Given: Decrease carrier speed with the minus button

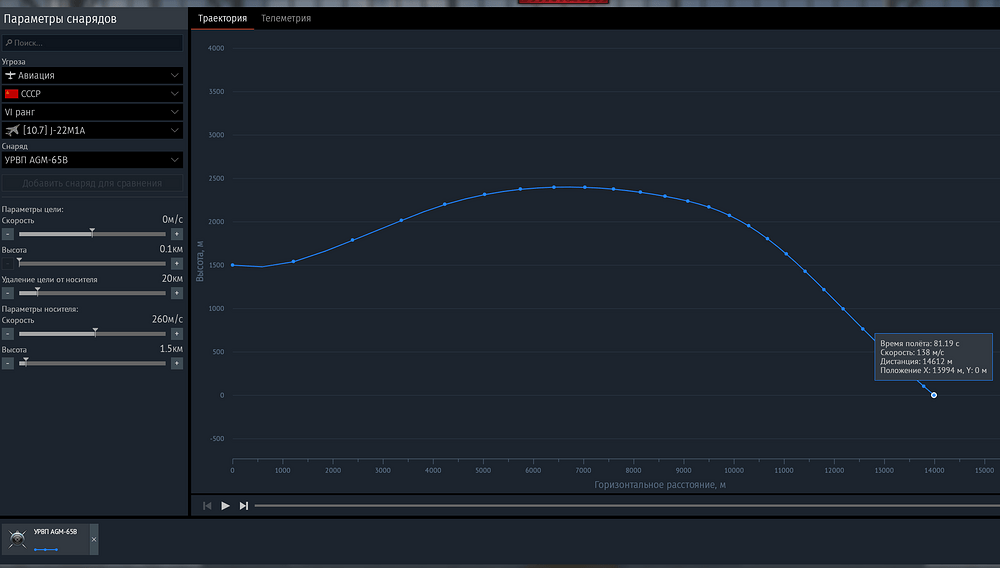Looking at the screenshot, I should (8, 334).
